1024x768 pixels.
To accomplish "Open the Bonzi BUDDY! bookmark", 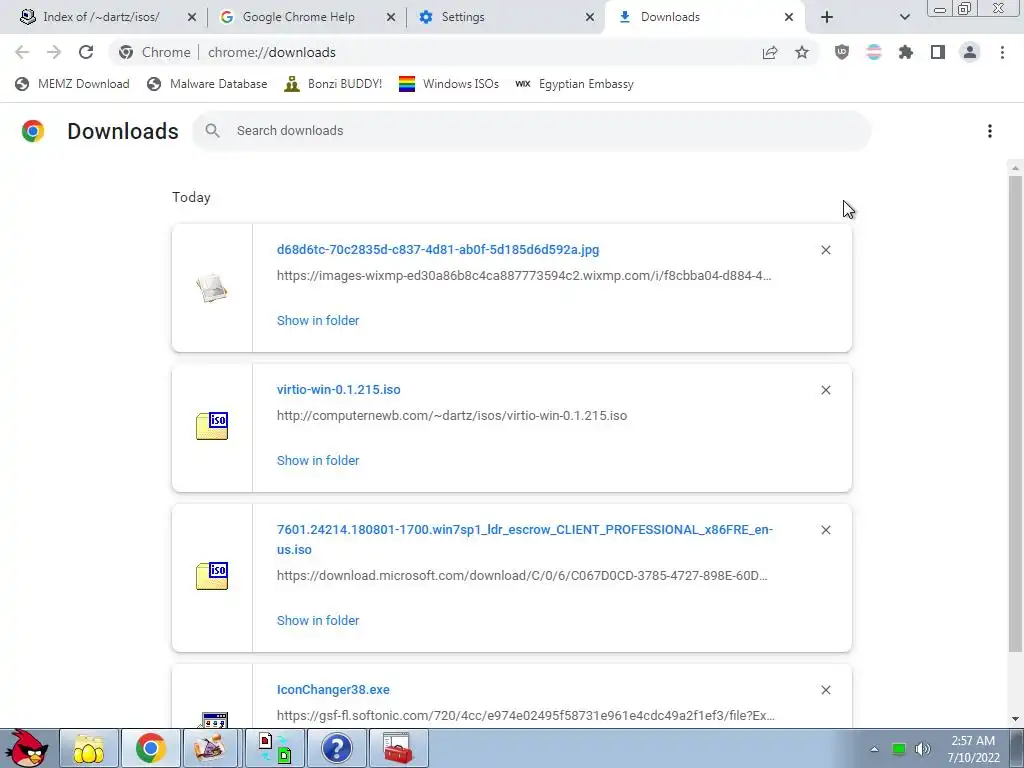I will point(334,84).
